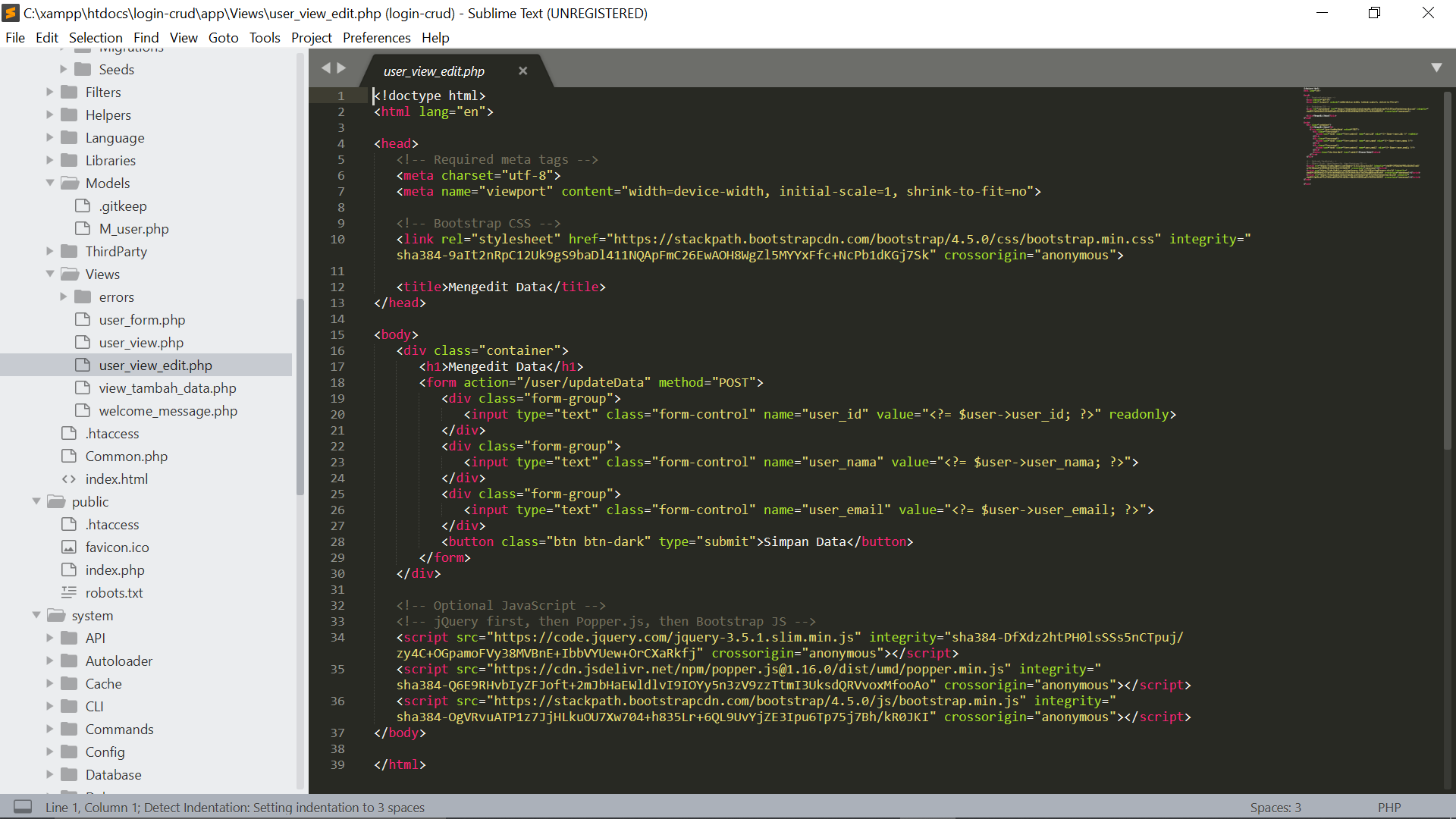Click the Commands folder icon
Screen dimensions: 1456x819
[69, 729]
